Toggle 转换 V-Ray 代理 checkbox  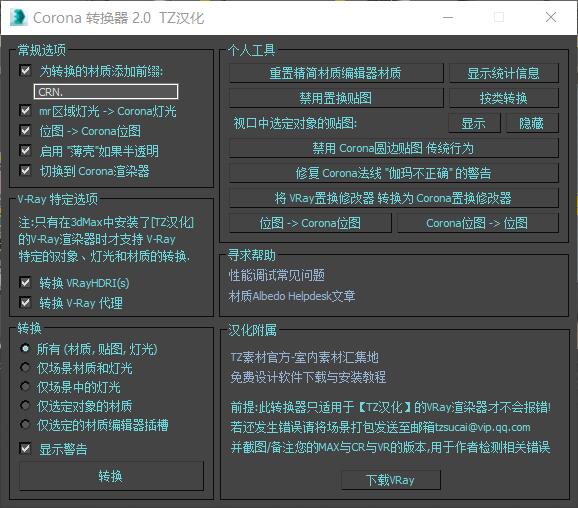tap(25, 302)
